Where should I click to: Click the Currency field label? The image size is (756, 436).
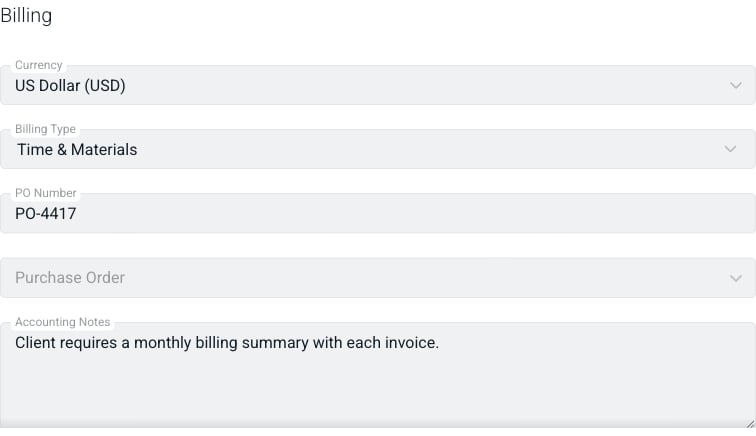coord(39,65)
